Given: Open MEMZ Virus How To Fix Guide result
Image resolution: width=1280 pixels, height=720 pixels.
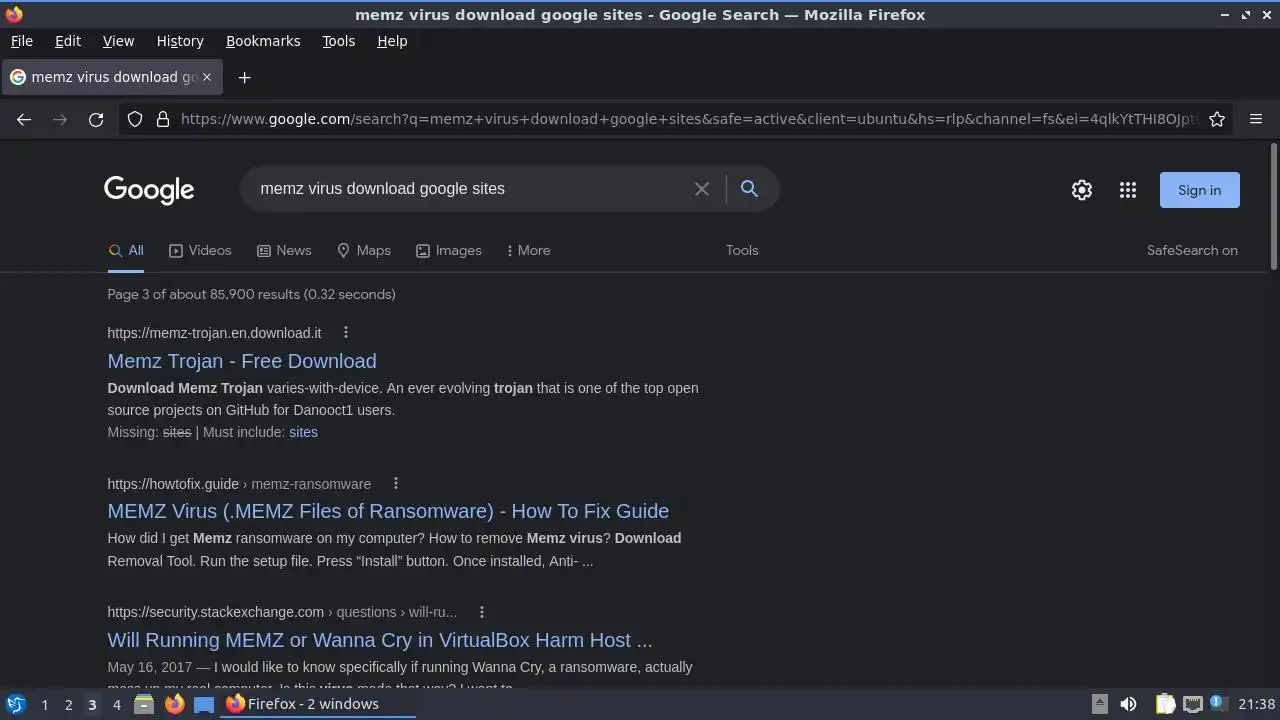Looking at the screenshot, I should pyautogui.click(x=388, y=511).
